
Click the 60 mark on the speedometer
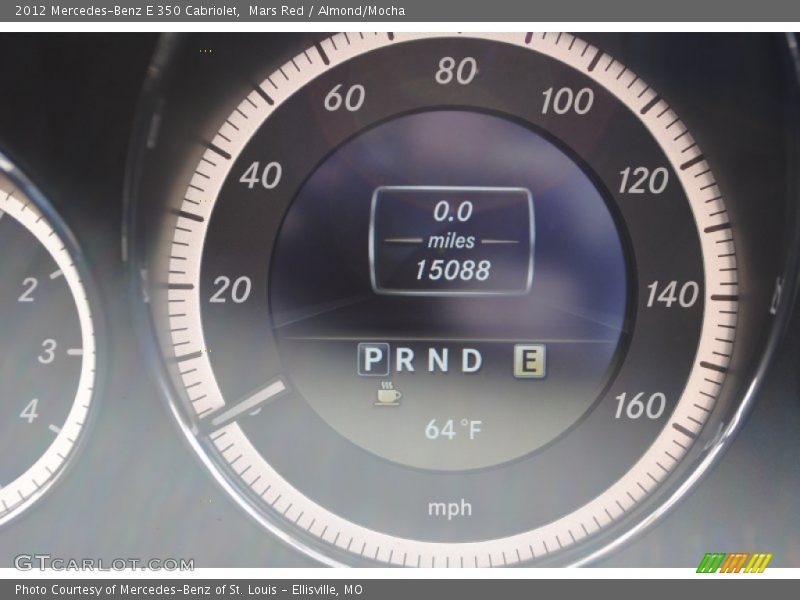pyautogui.click(x=345, y=97)
